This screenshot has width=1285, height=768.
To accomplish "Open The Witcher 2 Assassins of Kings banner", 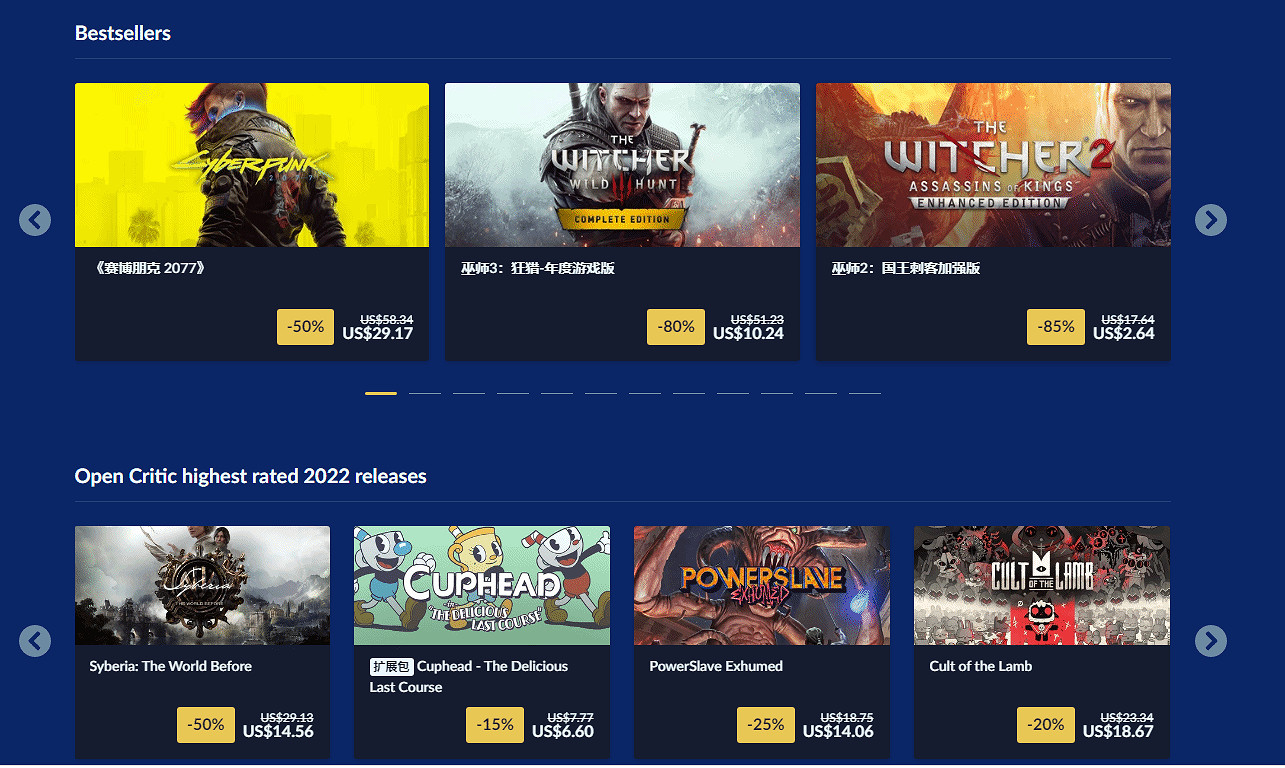I will click(x=993, y=165).
